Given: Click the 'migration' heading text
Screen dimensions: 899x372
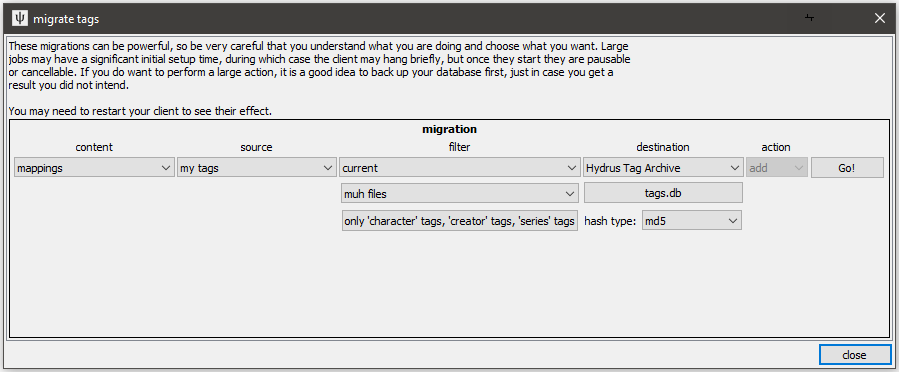Looking at the screenshot, I should (450, 130).
